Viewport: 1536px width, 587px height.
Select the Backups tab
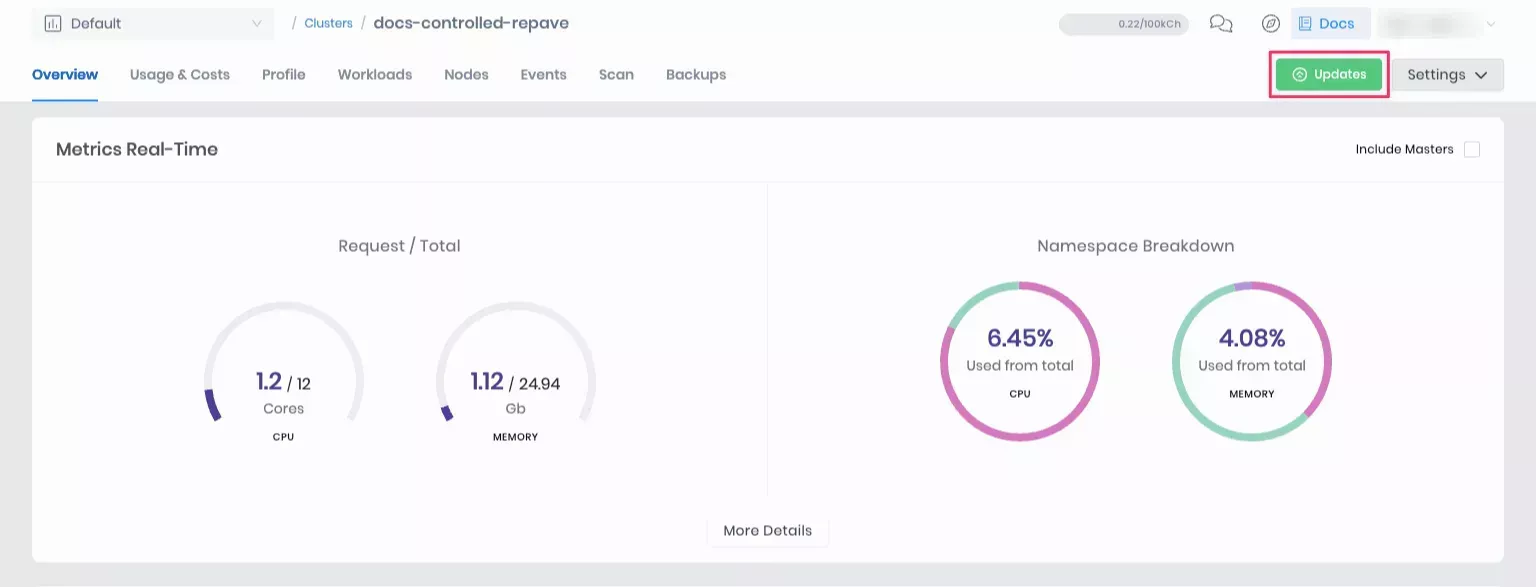696,74
